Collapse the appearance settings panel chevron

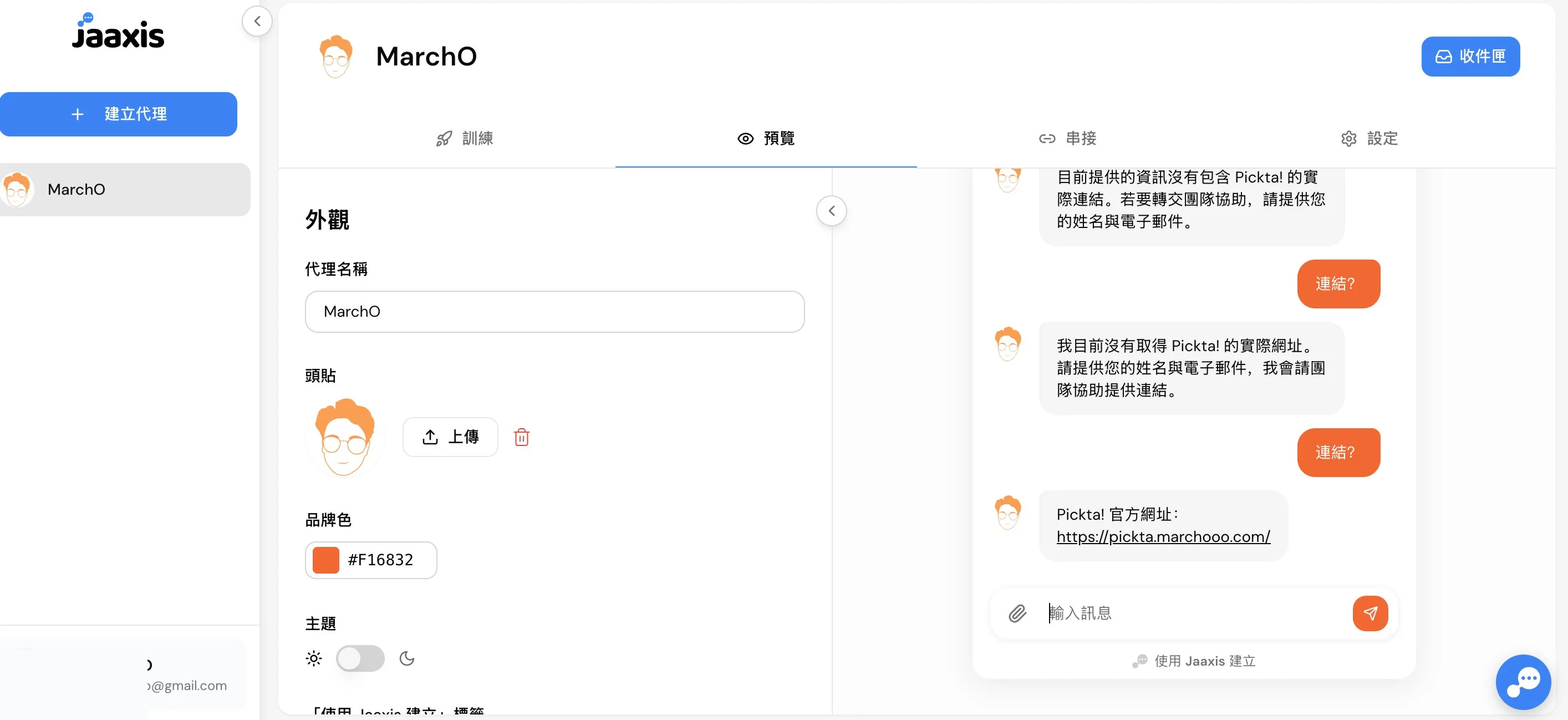(831, 211)
